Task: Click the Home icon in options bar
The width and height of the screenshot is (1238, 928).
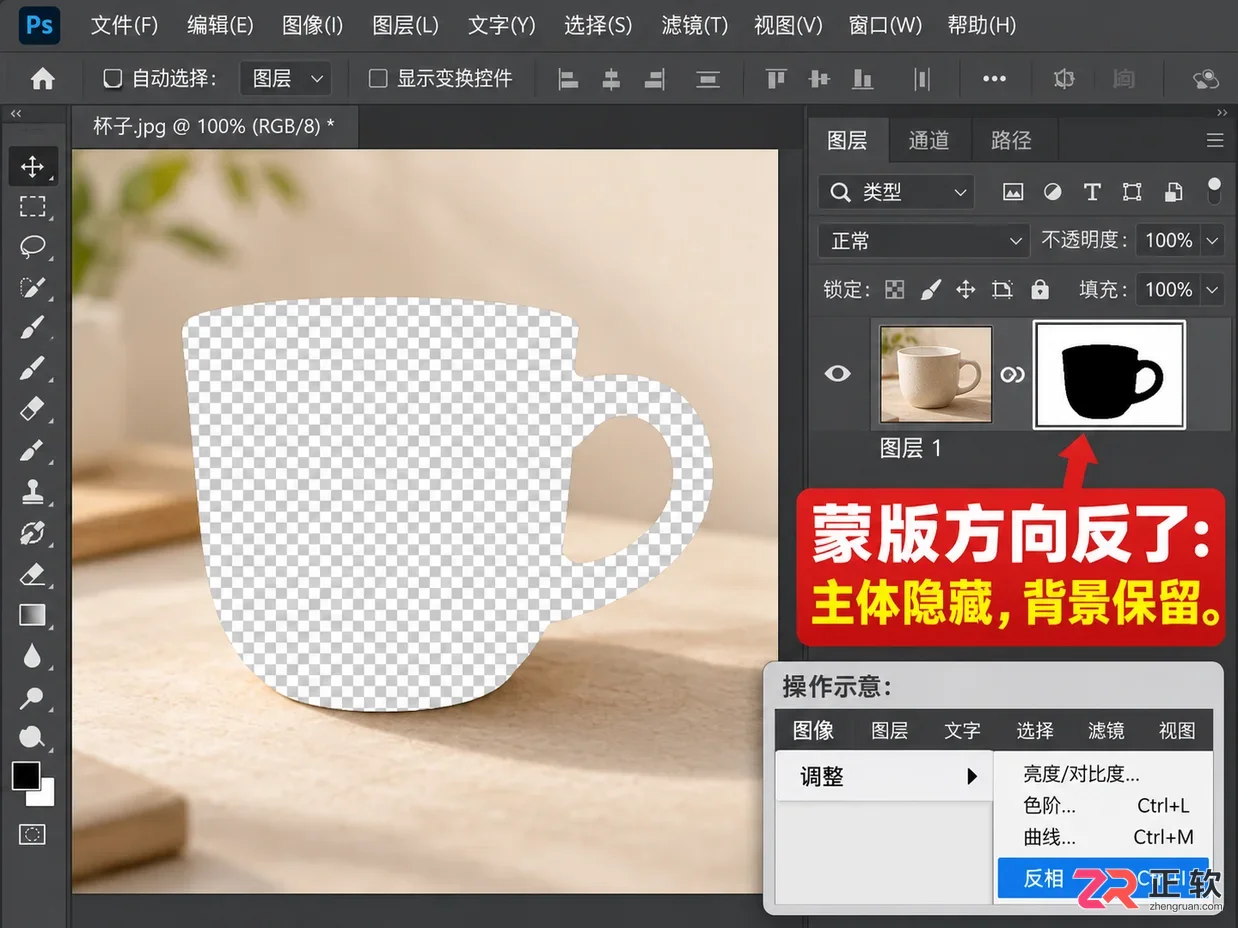Action: tap(42, 78)
